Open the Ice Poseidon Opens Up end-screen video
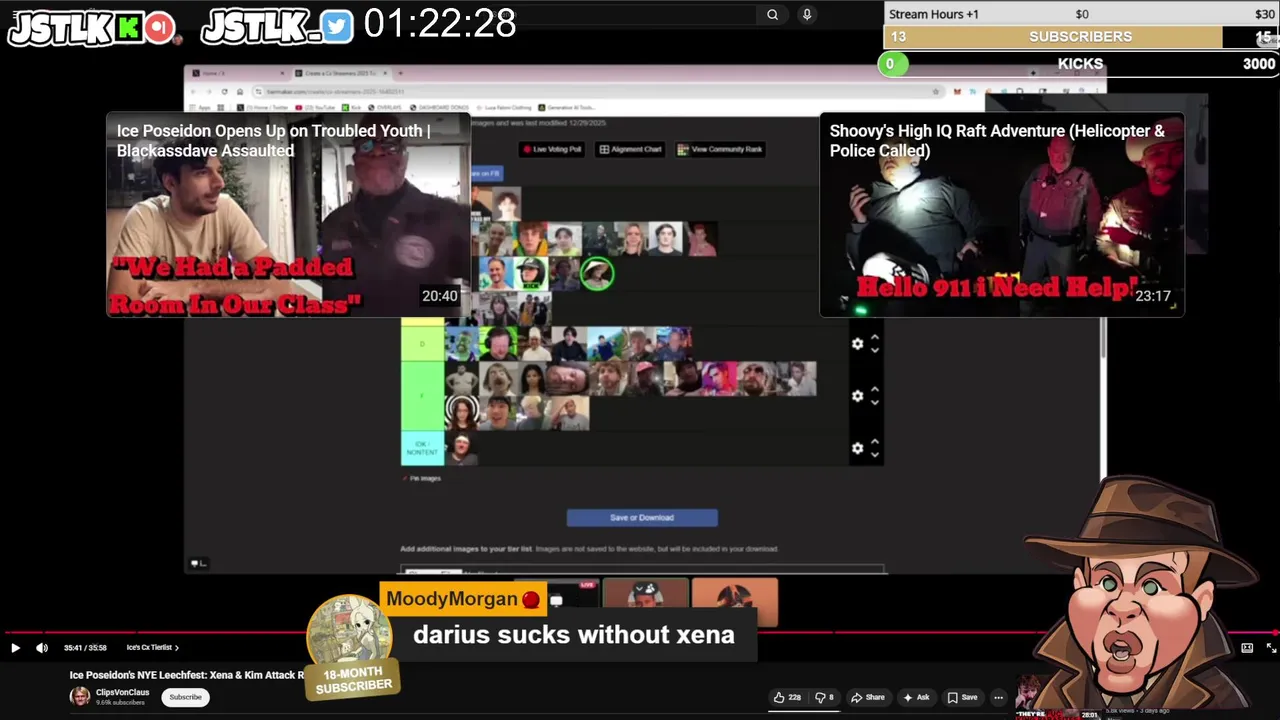This screenshot has height=720, width=1280. tap(288, 214)
